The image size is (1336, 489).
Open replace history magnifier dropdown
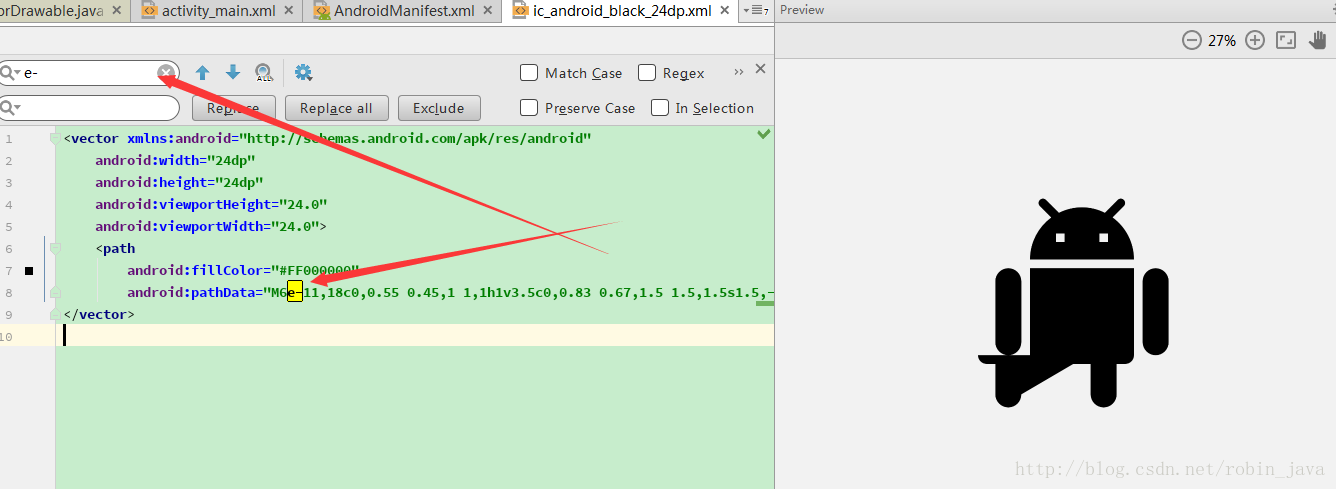coord(11,108)
